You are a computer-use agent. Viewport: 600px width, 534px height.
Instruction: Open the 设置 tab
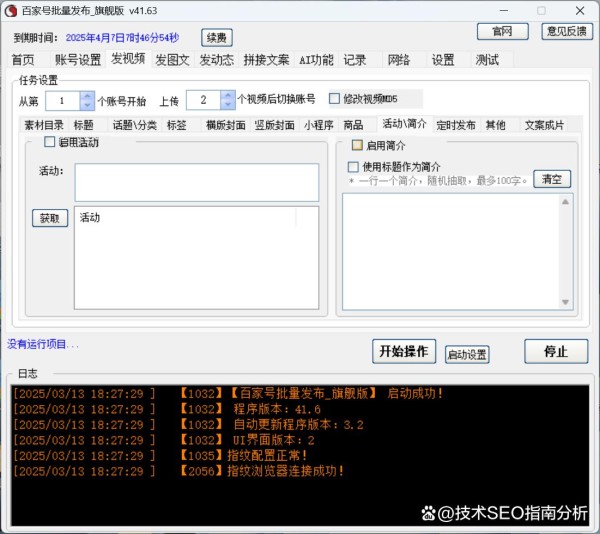click(443, 60)
